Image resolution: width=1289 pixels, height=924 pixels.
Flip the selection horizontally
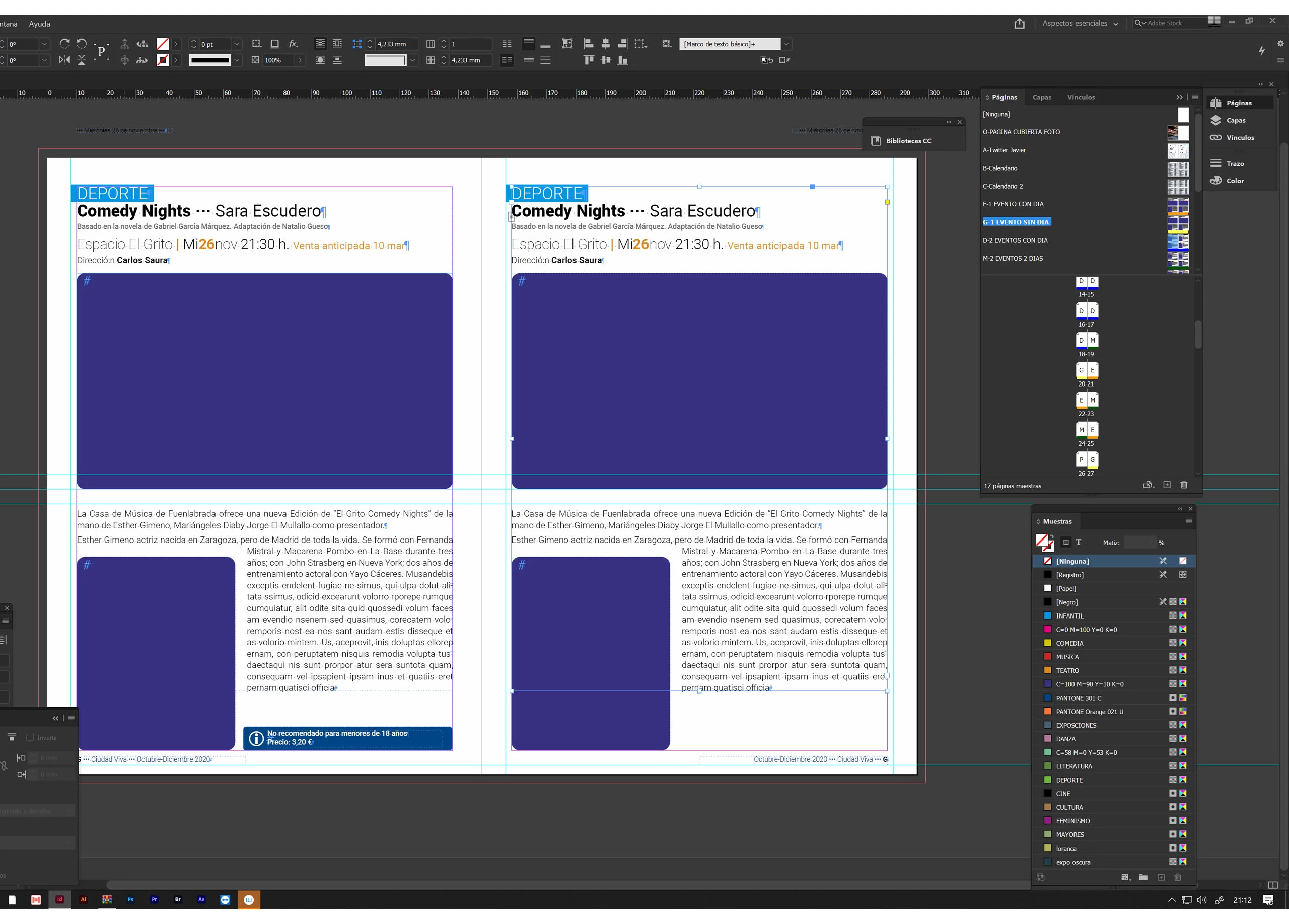point(64,60)
